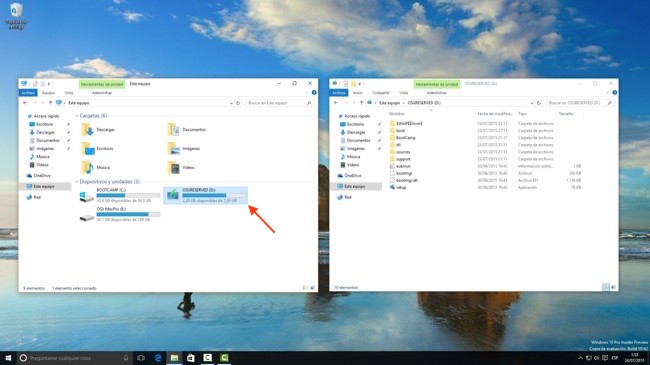This screenshot has width=650, height=365.
Task: Go up one level in OSXRESERVED window
Action: (x=361, y=102)
